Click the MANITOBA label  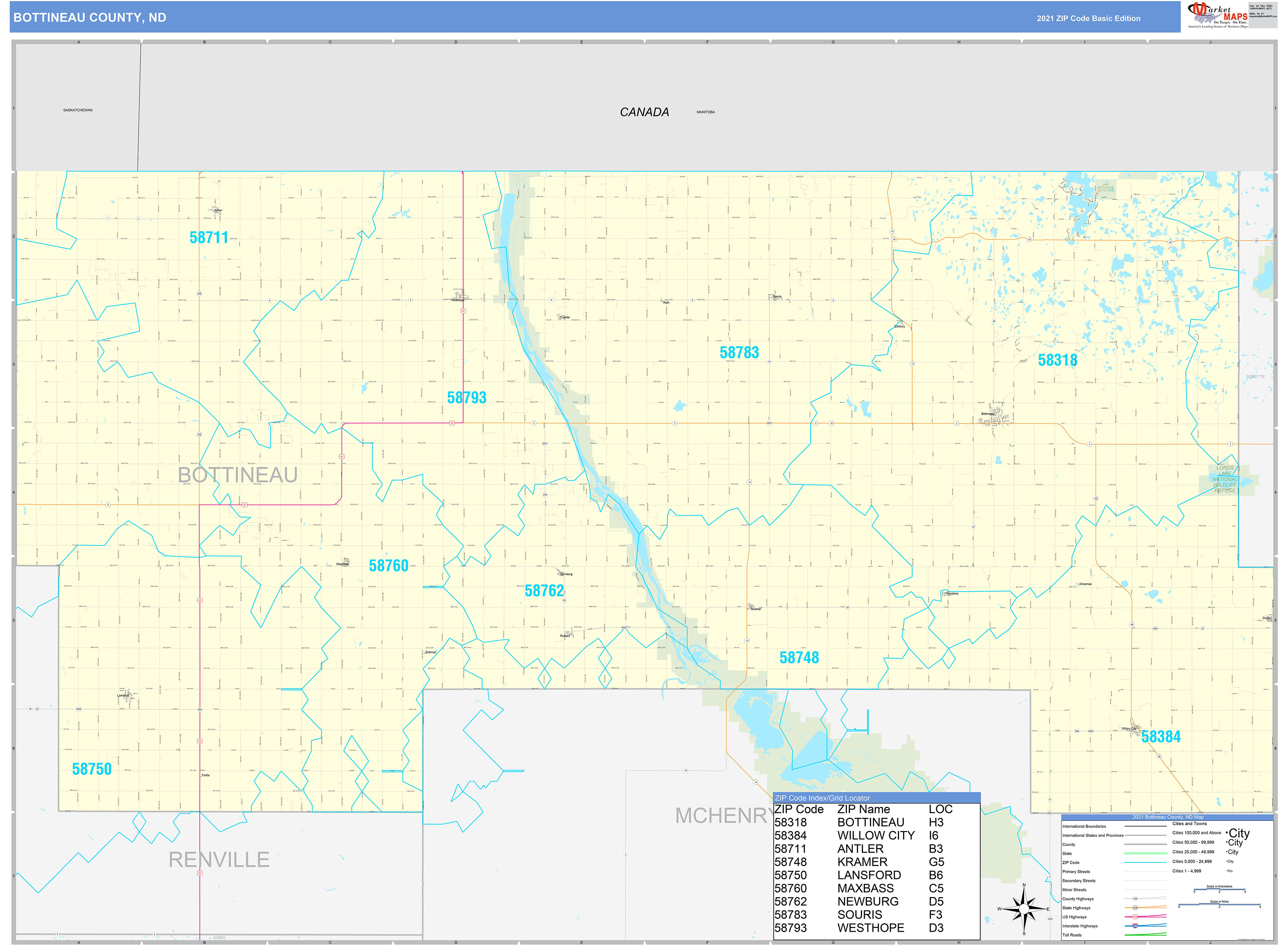(705, 112)
